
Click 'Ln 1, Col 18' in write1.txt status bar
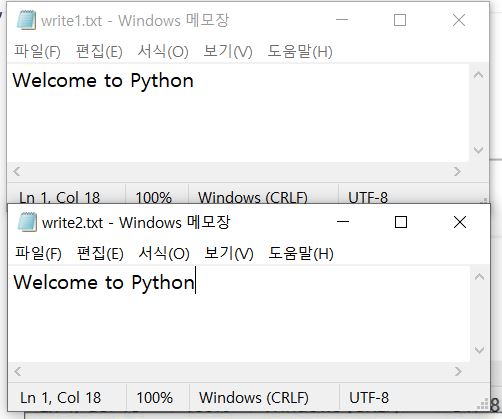pyautogui.click(x=59, y=197)
